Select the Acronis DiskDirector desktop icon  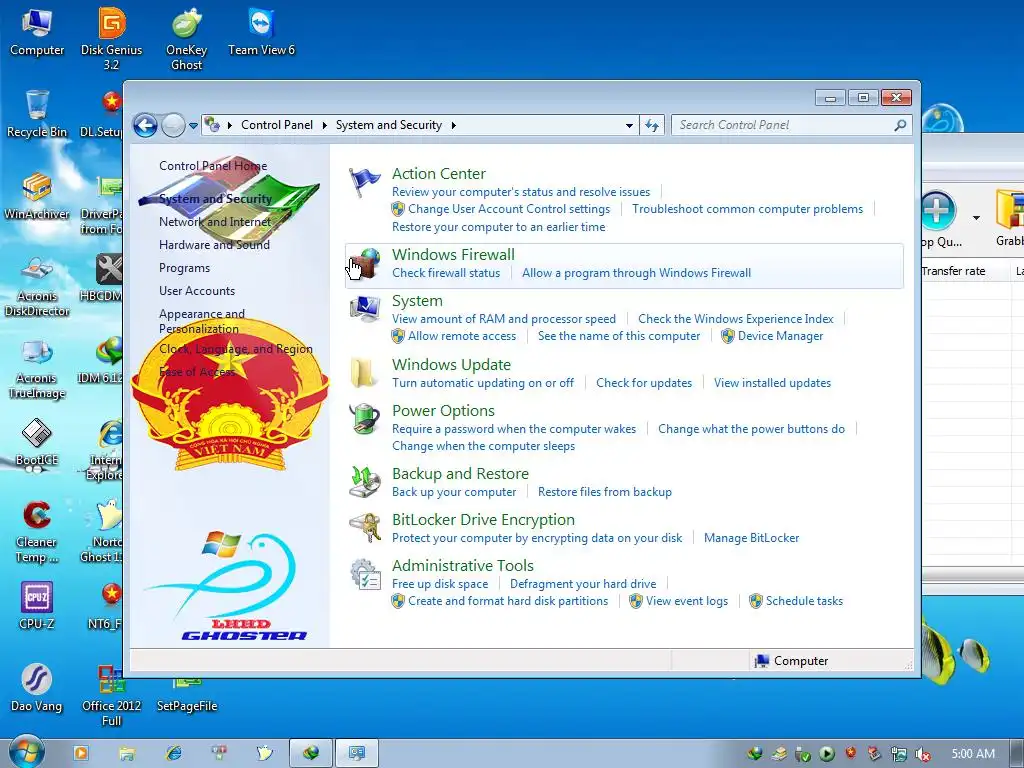(37, 285)
